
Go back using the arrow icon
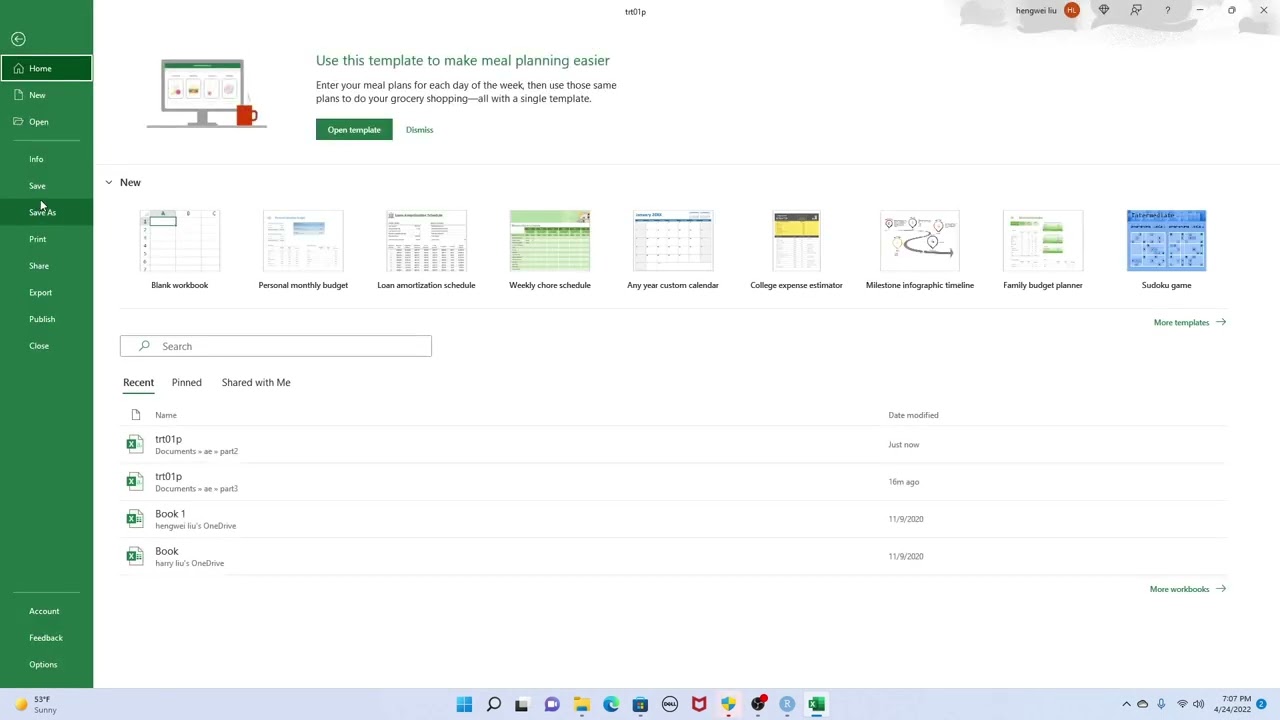click(18, 39)
